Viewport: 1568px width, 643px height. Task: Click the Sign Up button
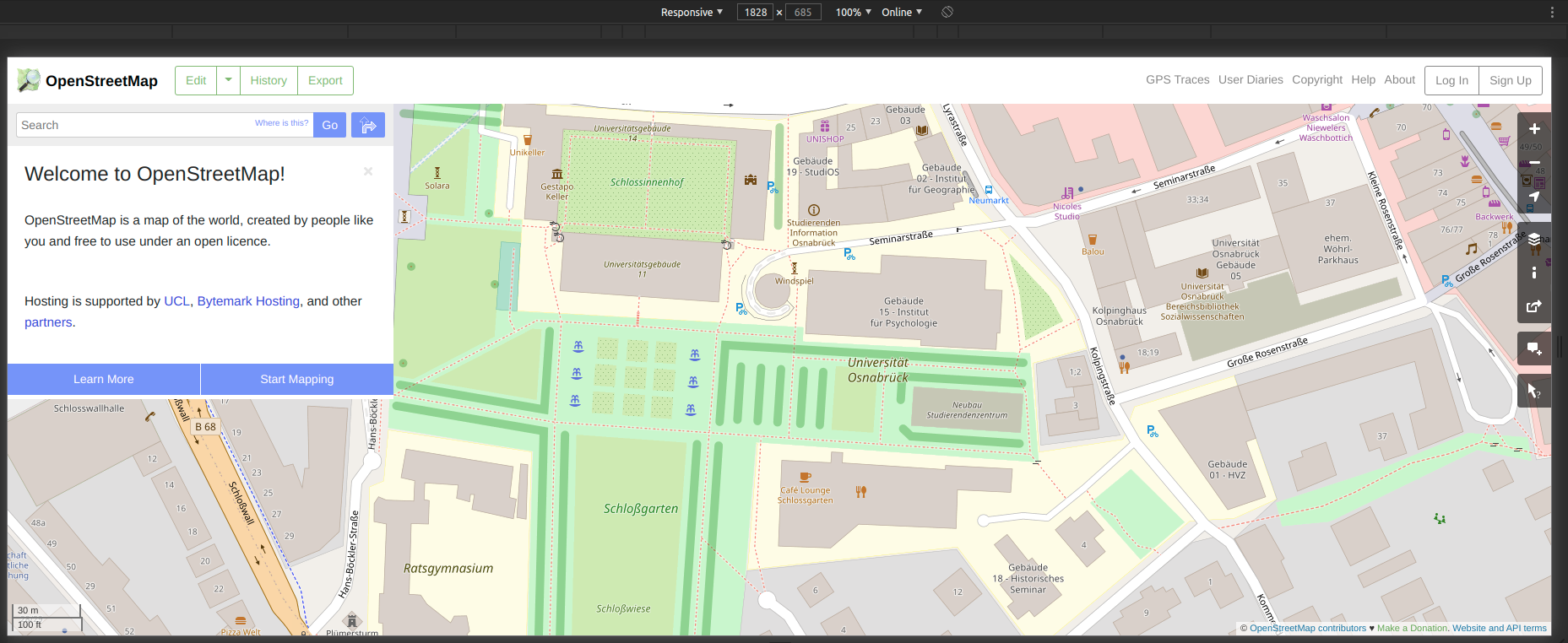pyautogui.click(x=1511, y=80)
